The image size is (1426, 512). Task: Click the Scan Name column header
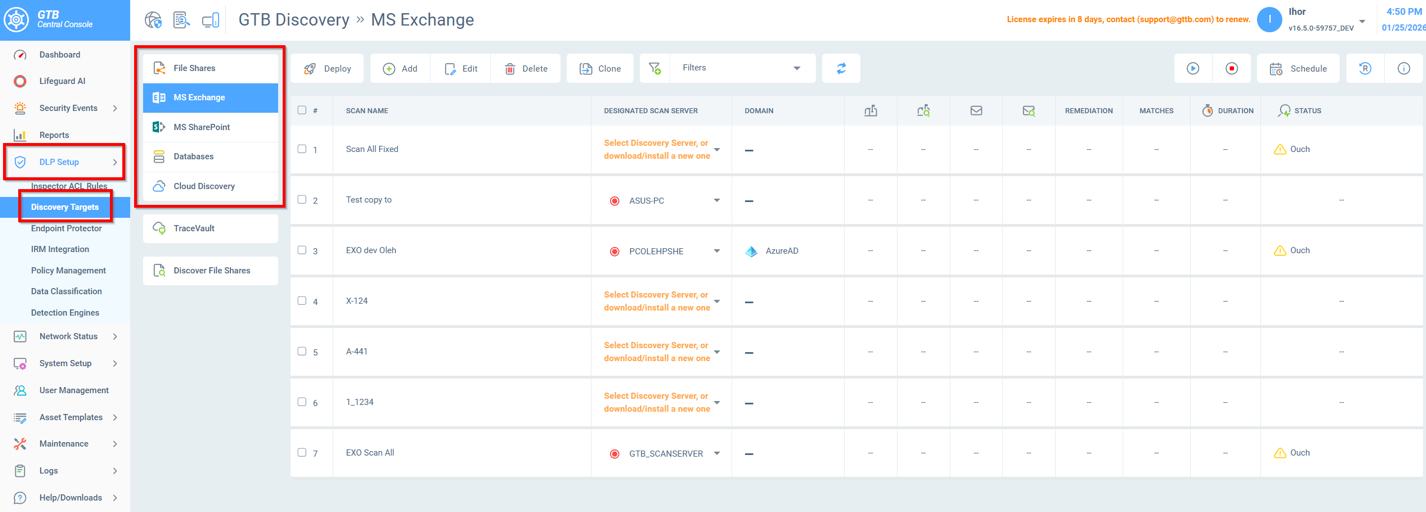367,111
